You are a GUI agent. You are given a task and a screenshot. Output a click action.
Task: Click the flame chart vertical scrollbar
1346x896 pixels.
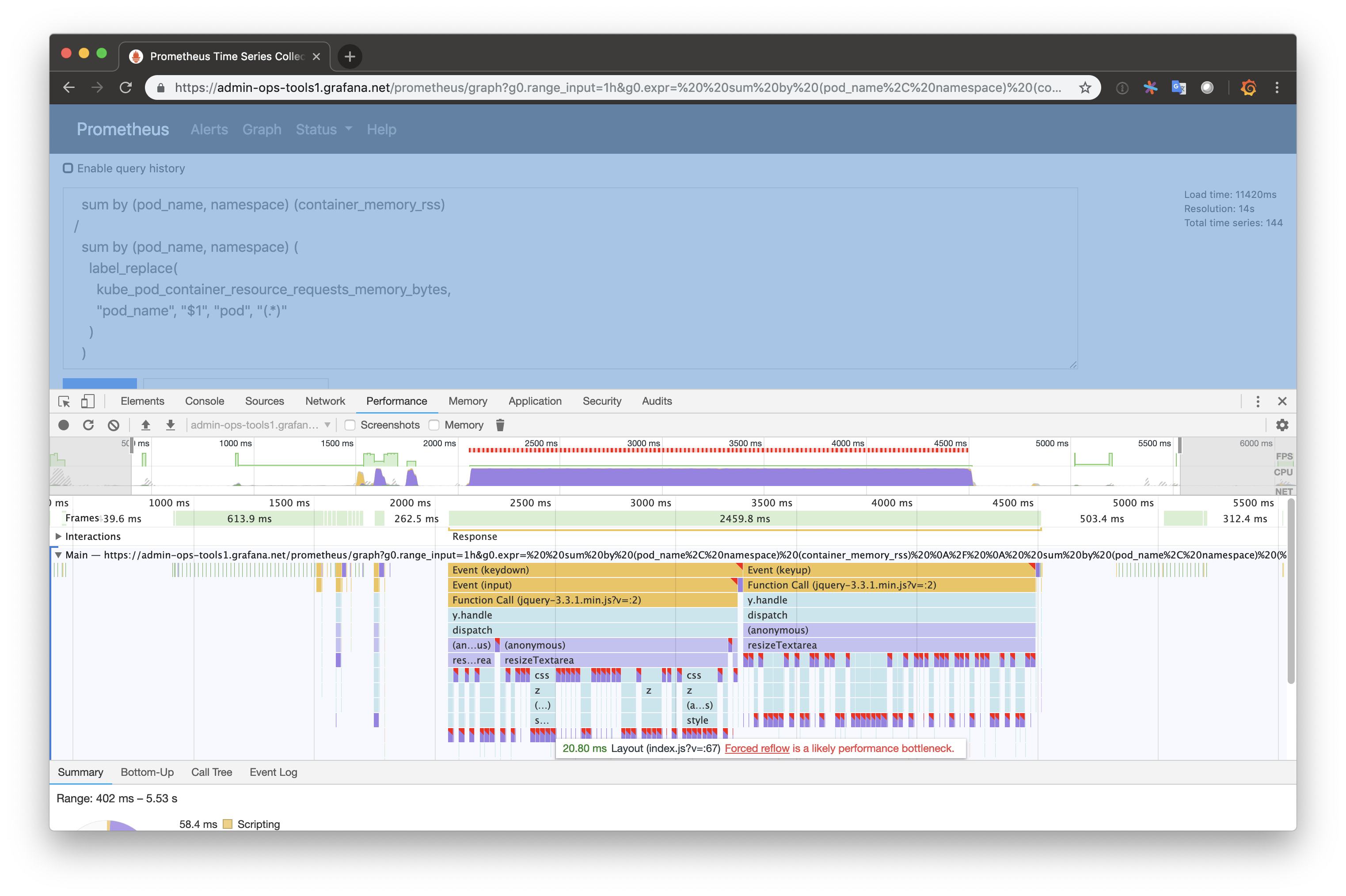1291,592
